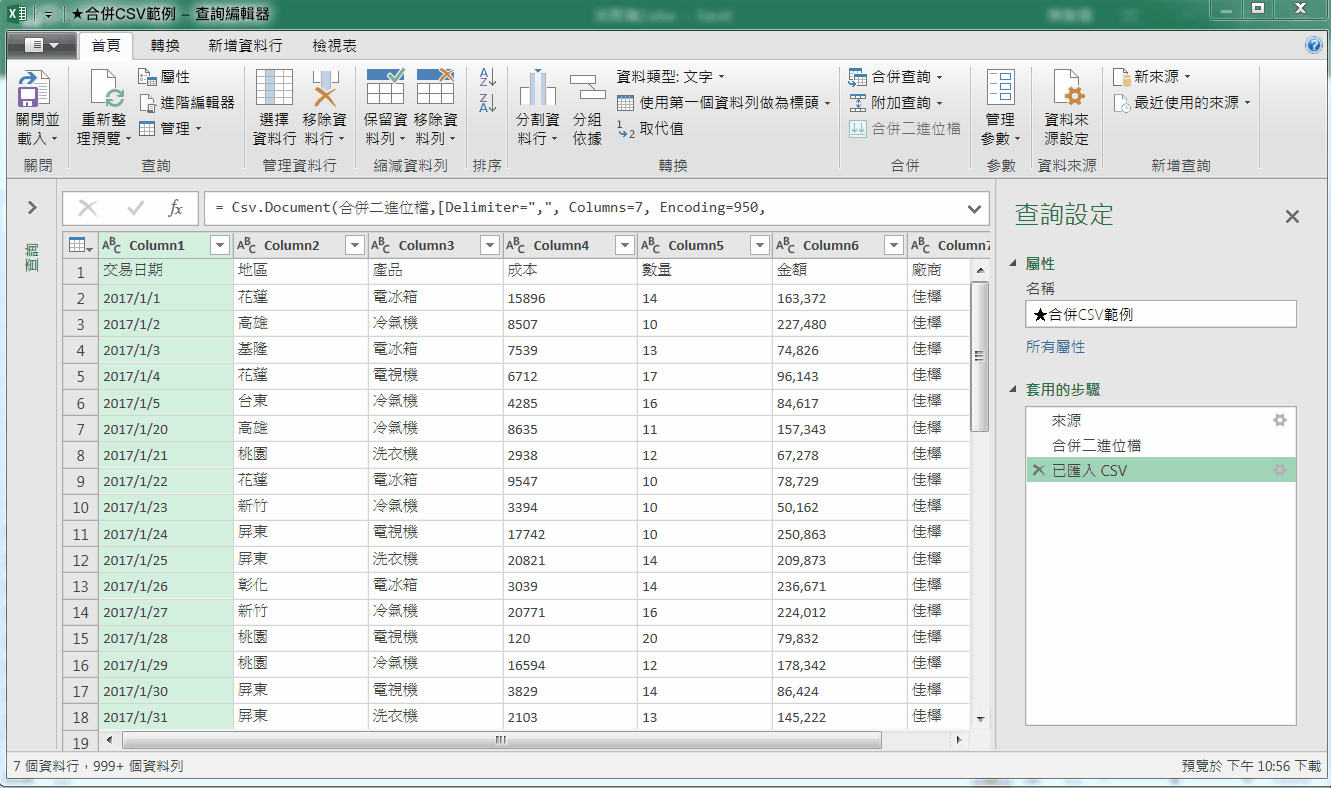Close the Query Settings (查詢設定) pane

[1292, 216]
